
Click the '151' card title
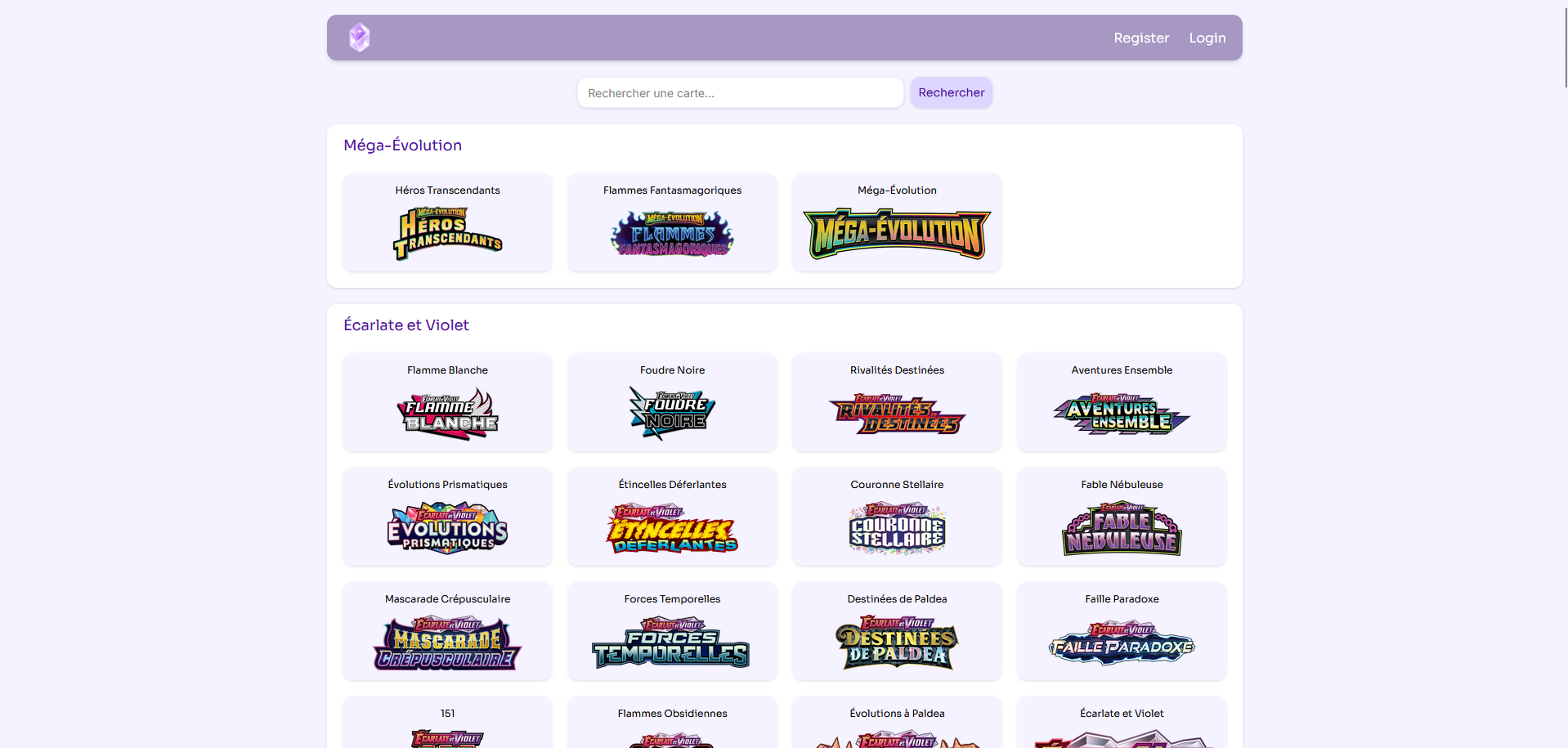click(448, 714)
